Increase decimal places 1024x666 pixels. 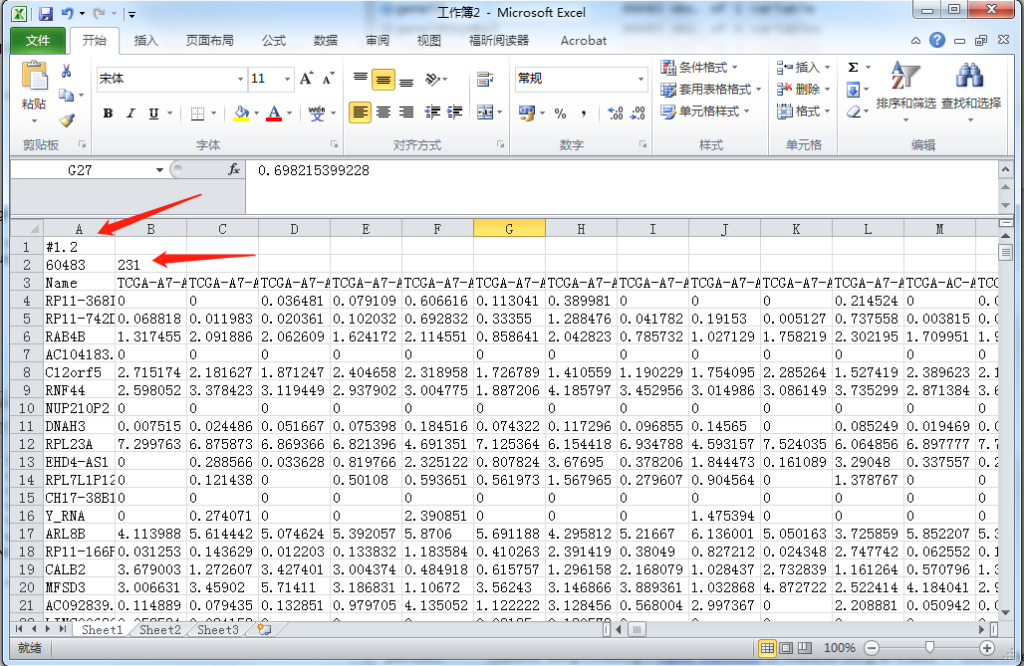[615, 113]
